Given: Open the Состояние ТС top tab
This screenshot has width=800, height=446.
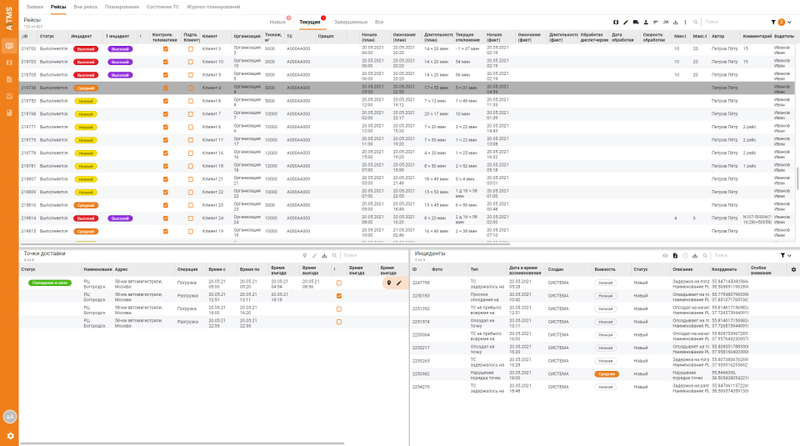Looking at the screenshot, I should pyautogui.click(x=163, y=7).
